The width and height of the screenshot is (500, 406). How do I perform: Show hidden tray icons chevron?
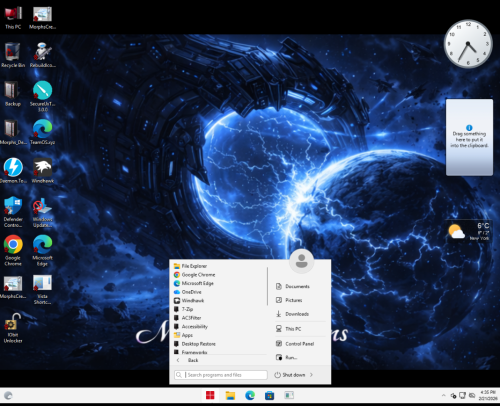pyautogui.click(x=443, y=396)
